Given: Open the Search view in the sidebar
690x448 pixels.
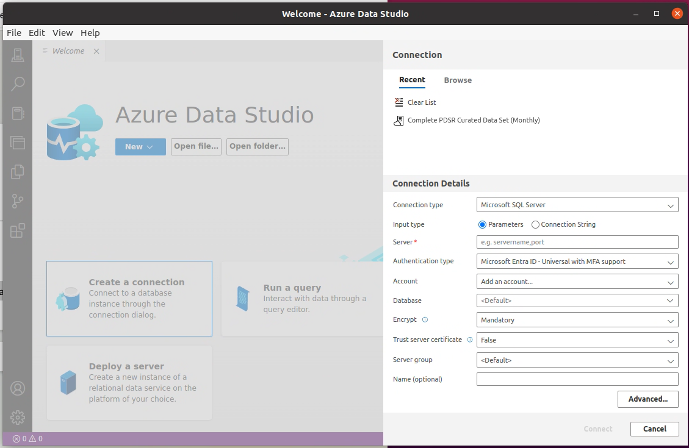Looking at the screenshot, I should (x=17, y=85).
